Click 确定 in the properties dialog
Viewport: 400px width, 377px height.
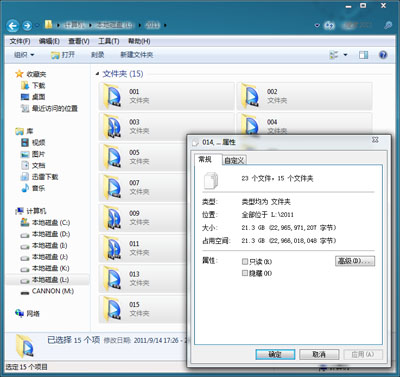point(275,354)
